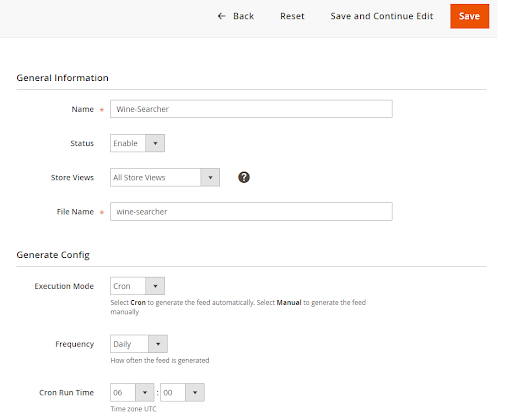The height and width of the screenshot is (418, 512).
Task: Click into the File Name input field
Action: tap(251, 211)
